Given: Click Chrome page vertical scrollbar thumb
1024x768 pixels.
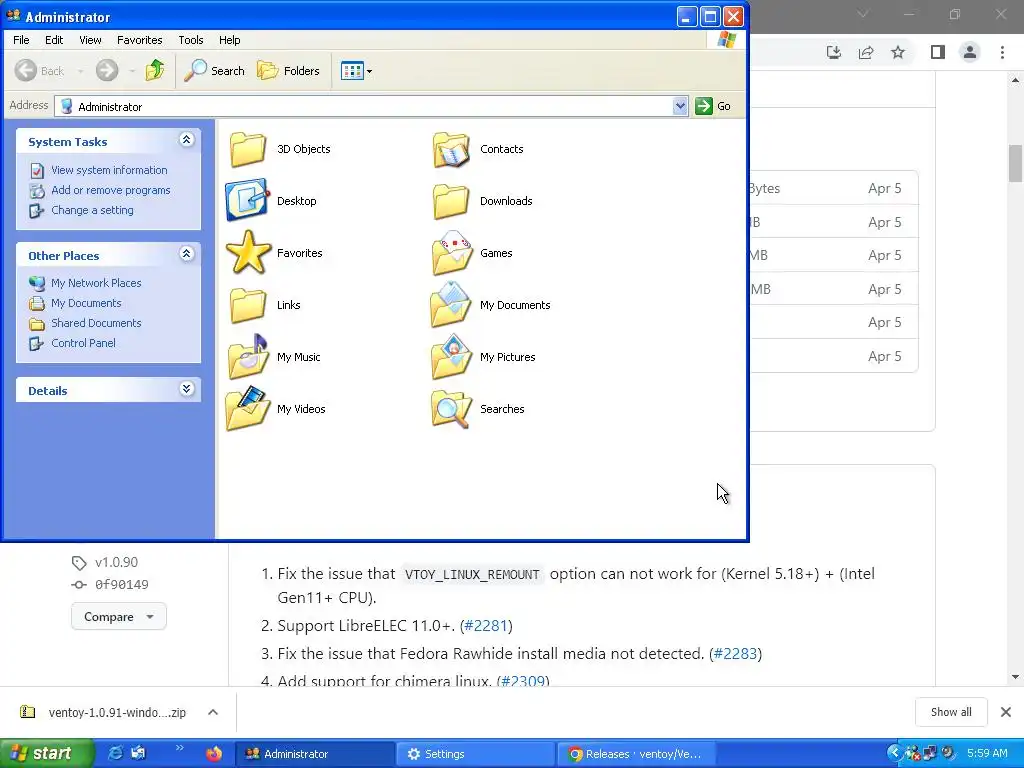Looking at the screenshot, I should [1015, 163].
